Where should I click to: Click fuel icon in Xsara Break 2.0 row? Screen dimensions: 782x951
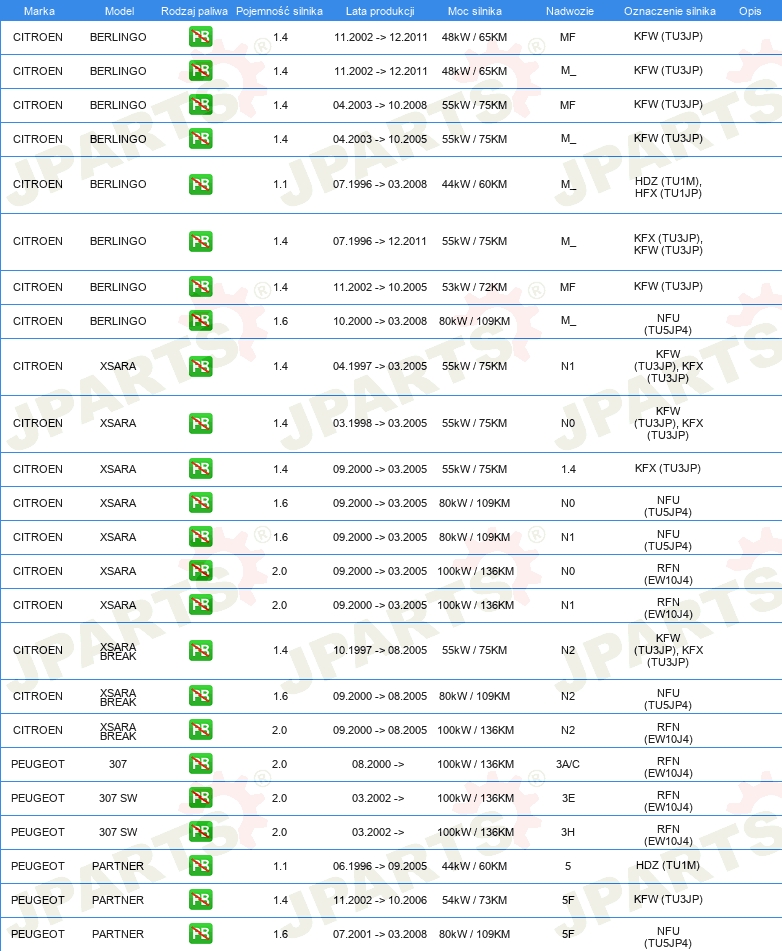201,730
